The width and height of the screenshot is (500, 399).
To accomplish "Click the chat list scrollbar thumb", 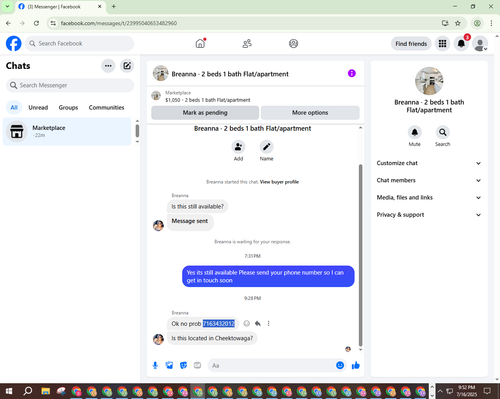I will coord(137,130).
